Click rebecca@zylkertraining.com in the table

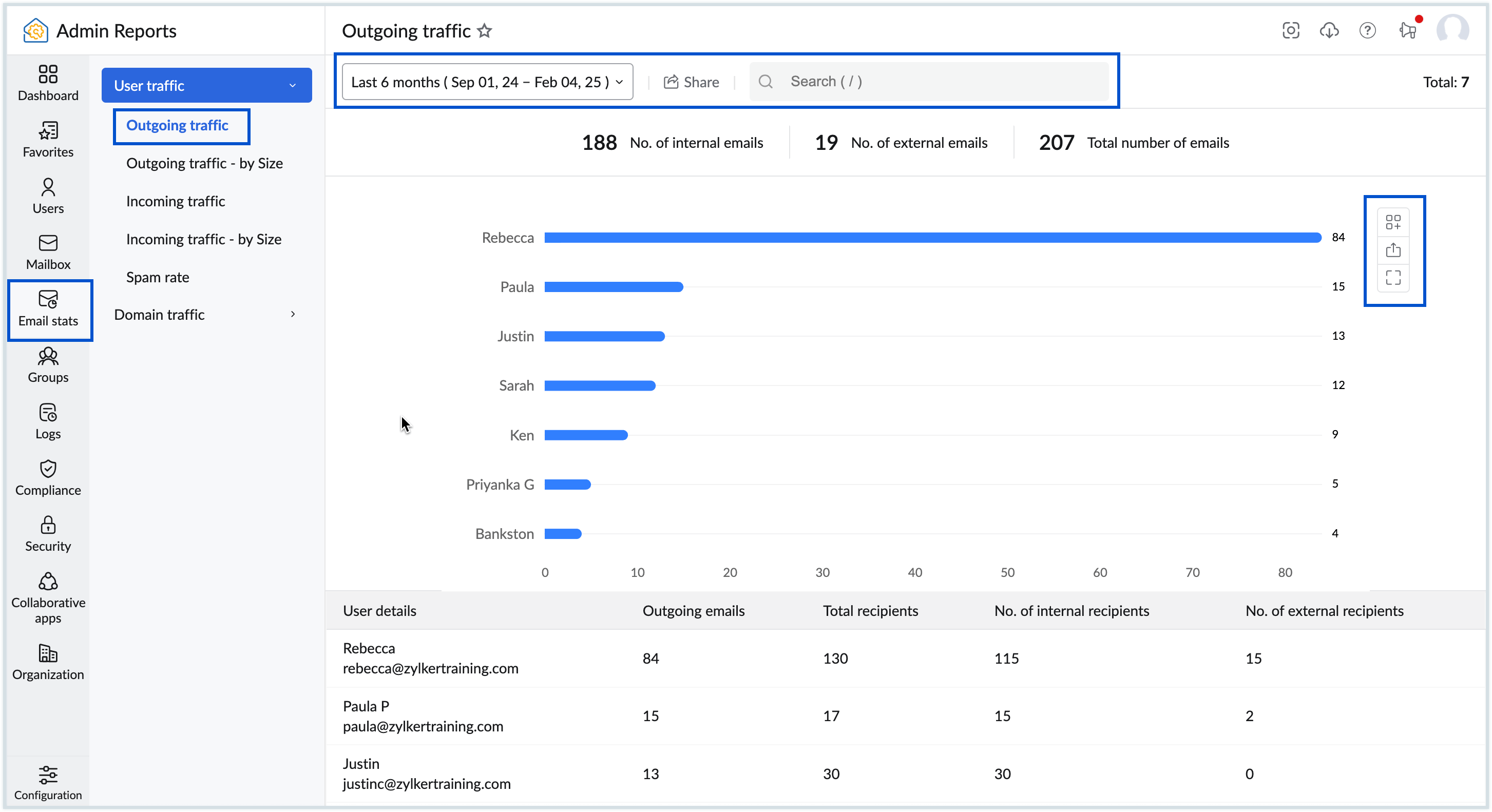click(x=431, y=668)
